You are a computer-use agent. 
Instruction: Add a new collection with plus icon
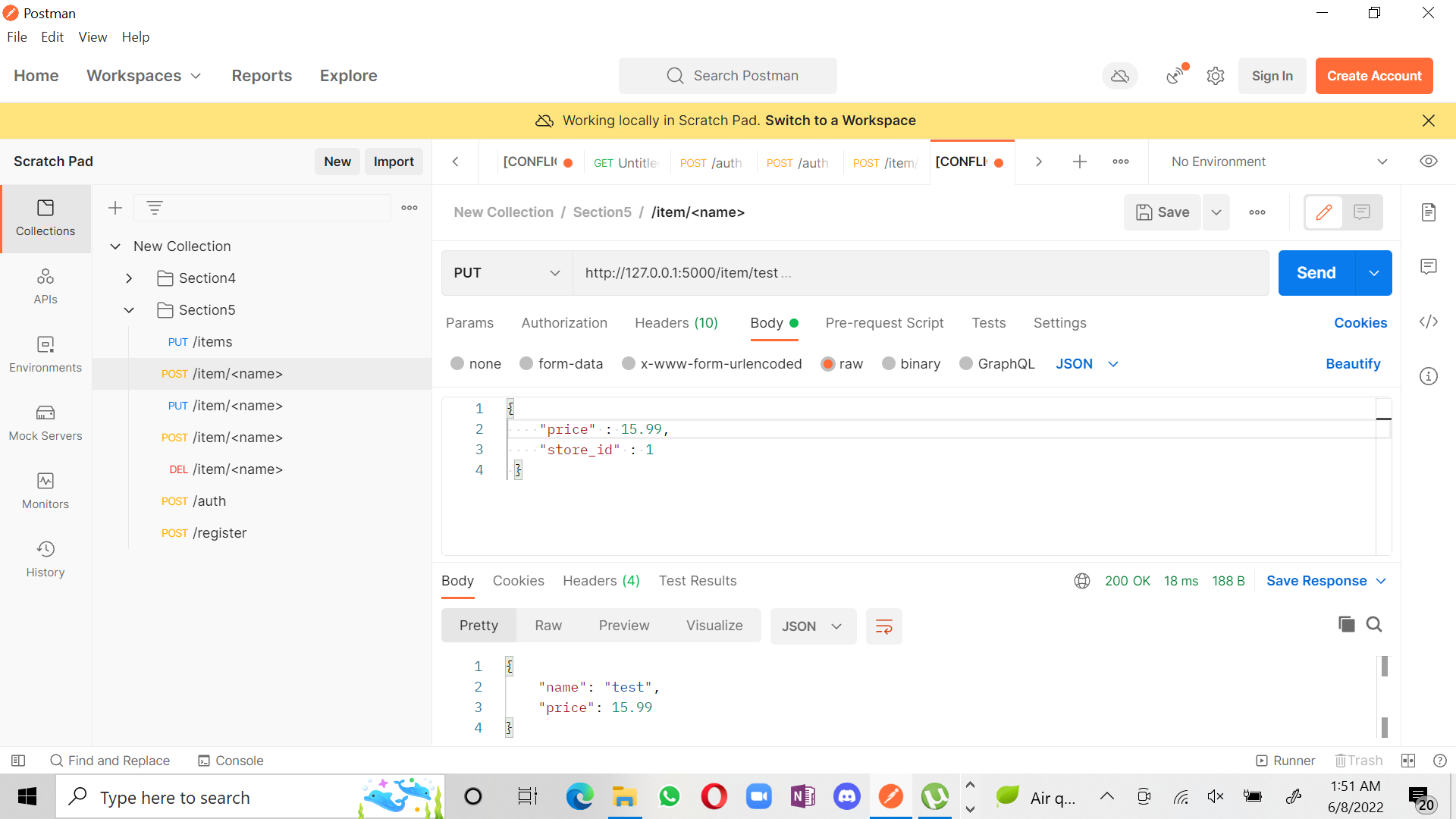pos(115,208)
